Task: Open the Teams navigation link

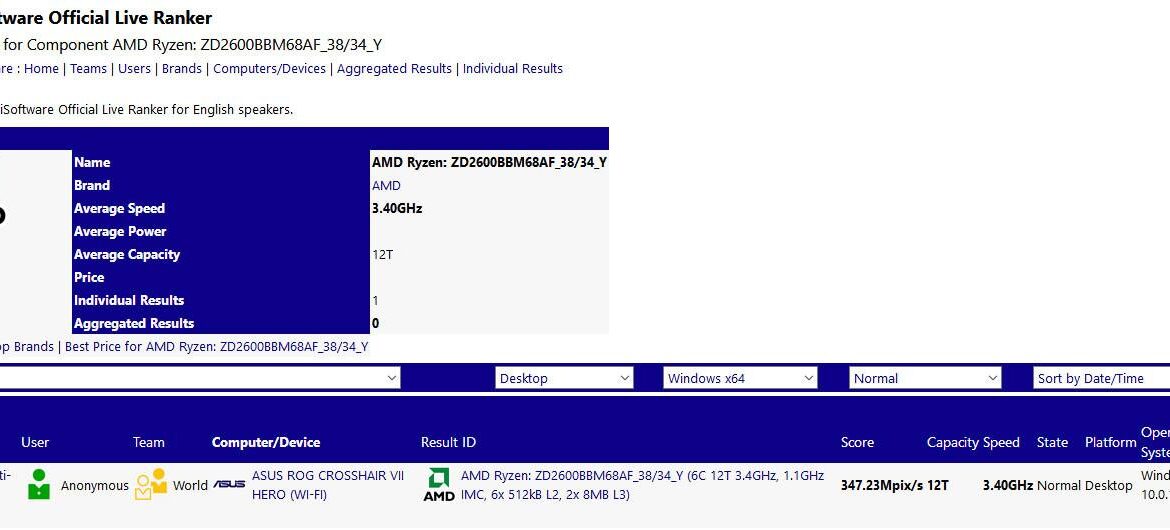Action: (88, 69)
